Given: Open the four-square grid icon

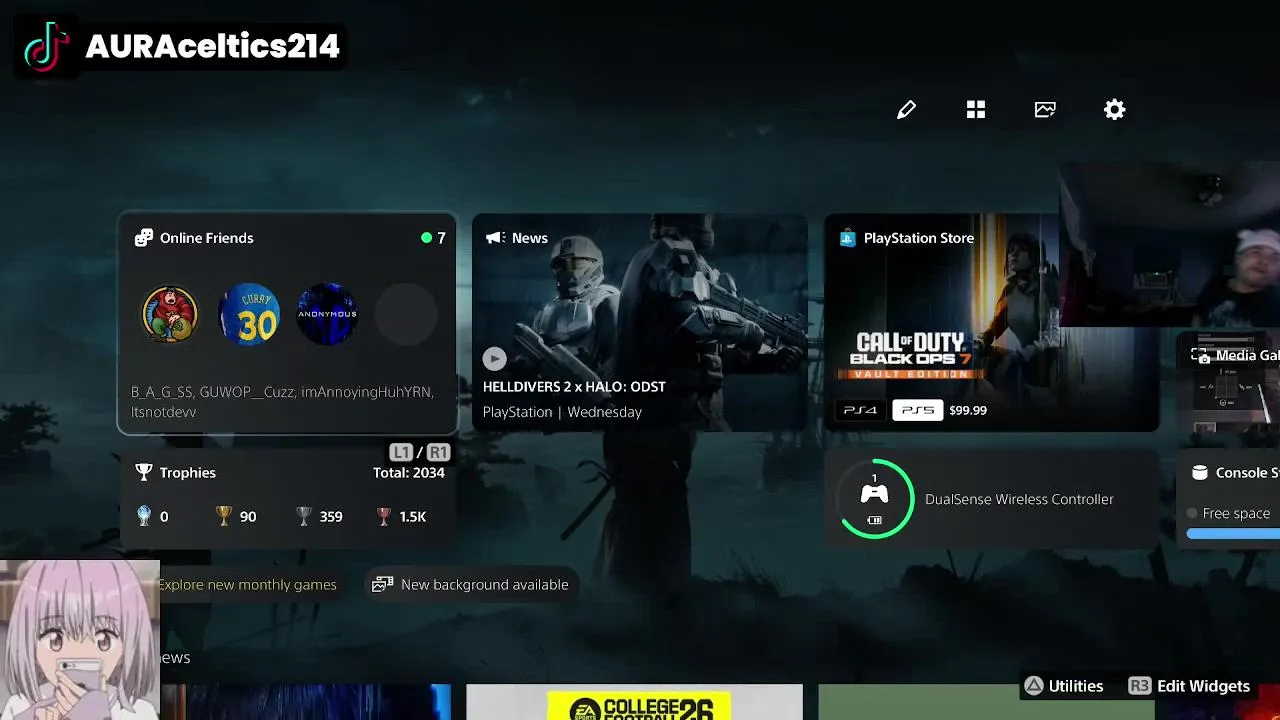Looking at the screenshot, I should (x=976, y=110).
